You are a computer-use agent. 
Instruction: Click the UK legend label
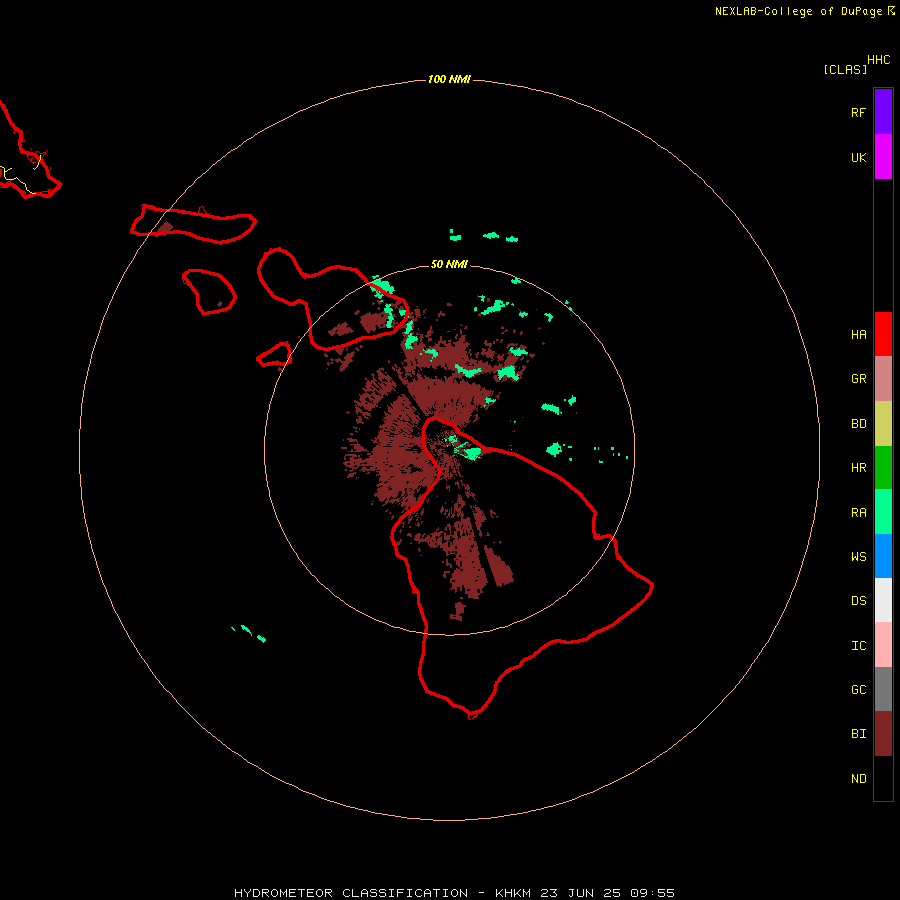858,157
